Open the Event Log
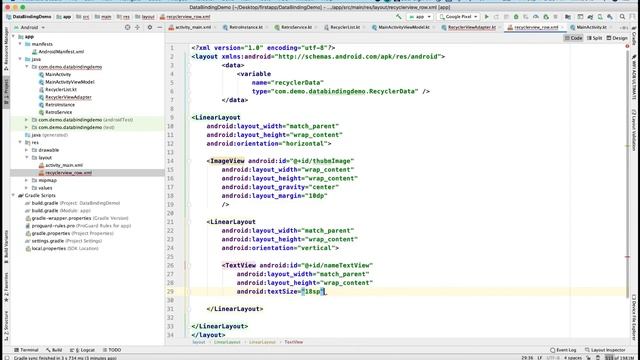640x360 pixels. pyautogui.click(x=563, y=350)
